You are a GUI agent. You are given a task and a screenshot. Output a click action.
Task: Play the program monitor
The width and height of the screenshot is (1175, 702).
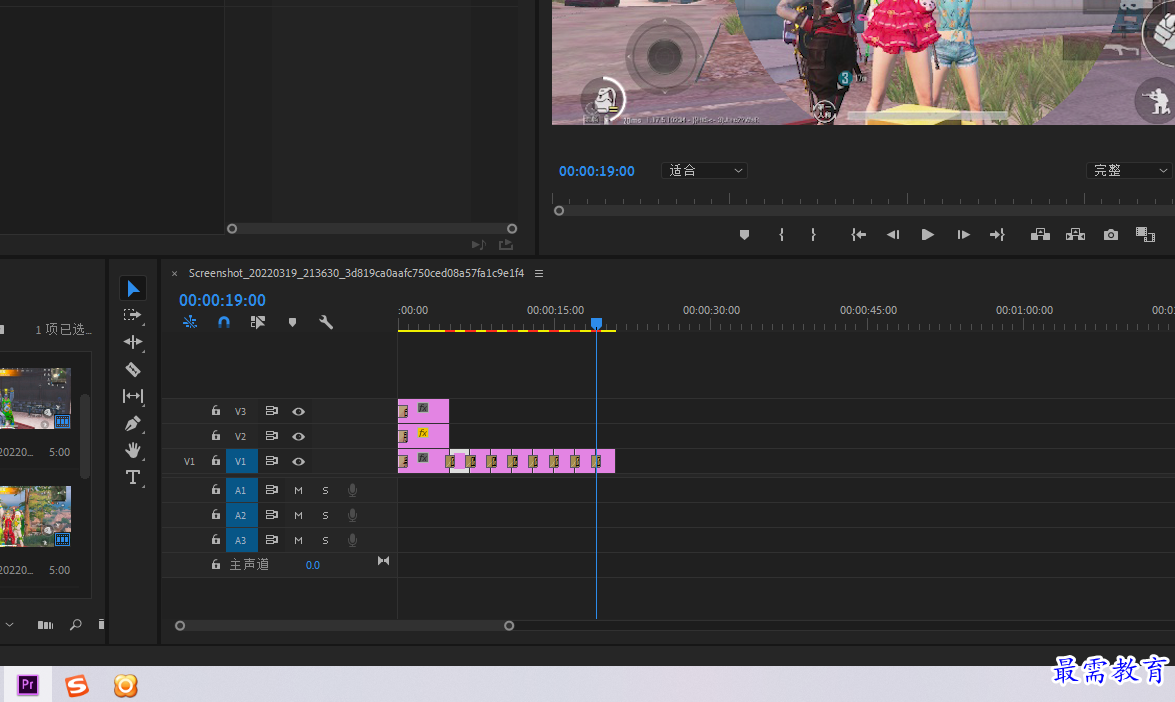pyautogui.click(x=928, y=235)
